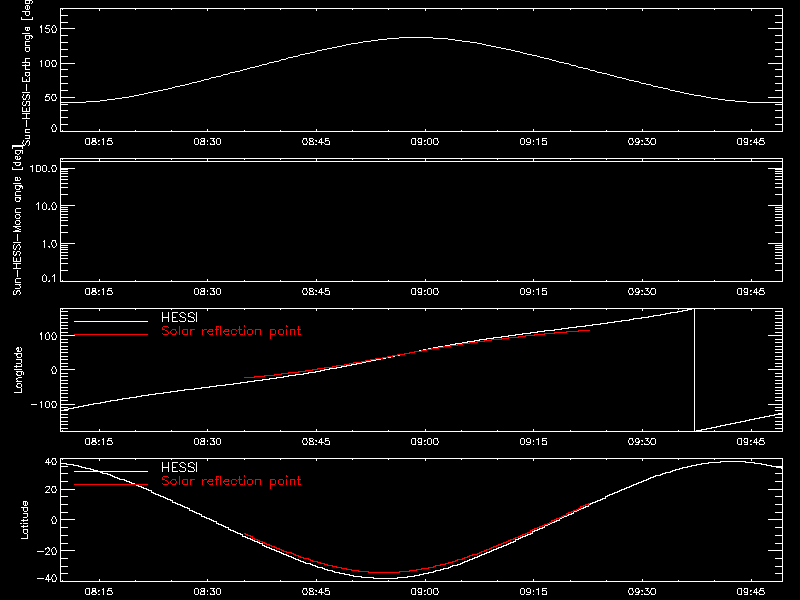The image size is (800, 600).
Task: Click the vertical longitude wrap-around line
Action: click(694, 370)
